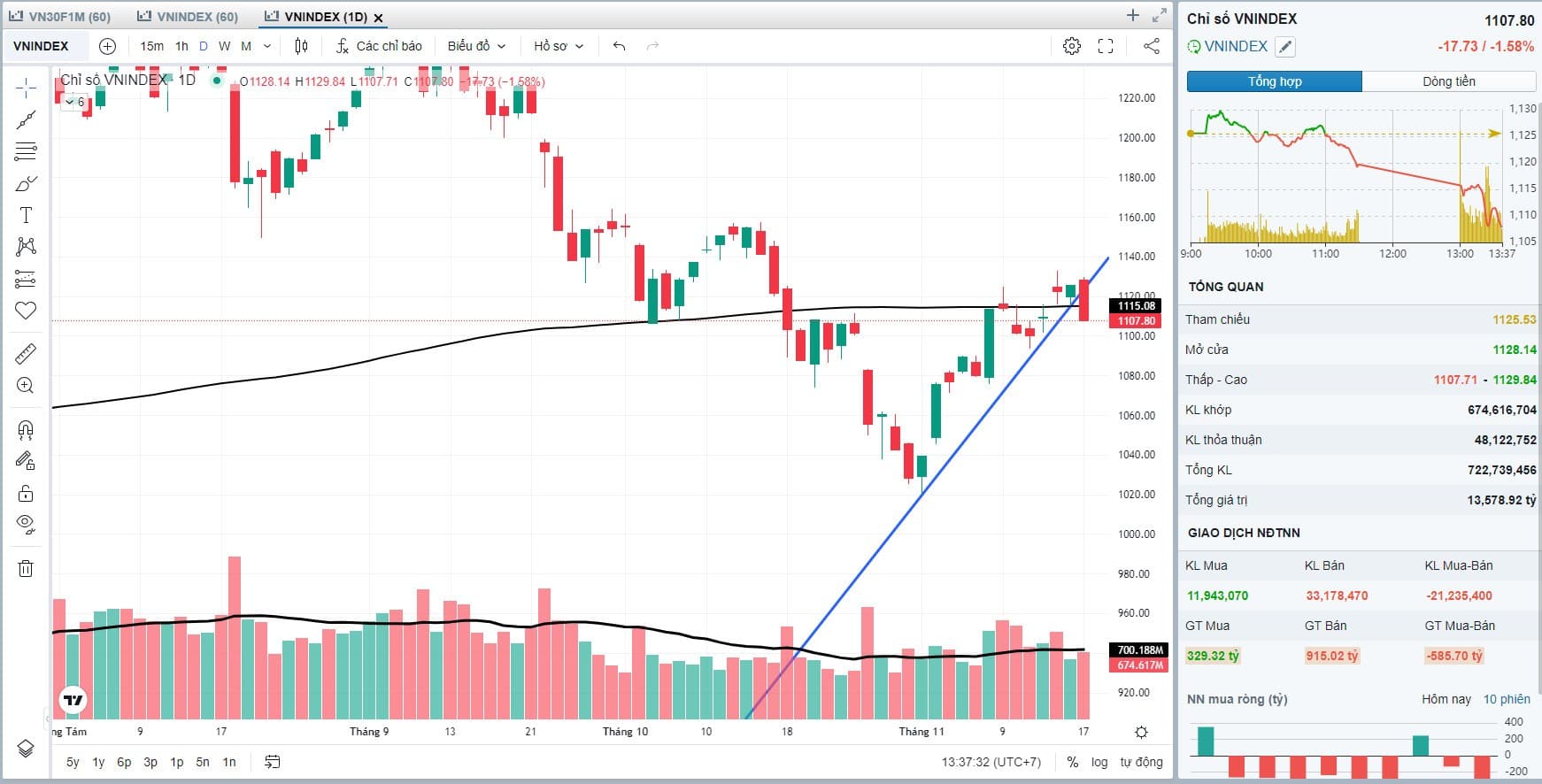
Task: Open the Hồ sơ dropdown menu
Action: (x=559, y=46)
